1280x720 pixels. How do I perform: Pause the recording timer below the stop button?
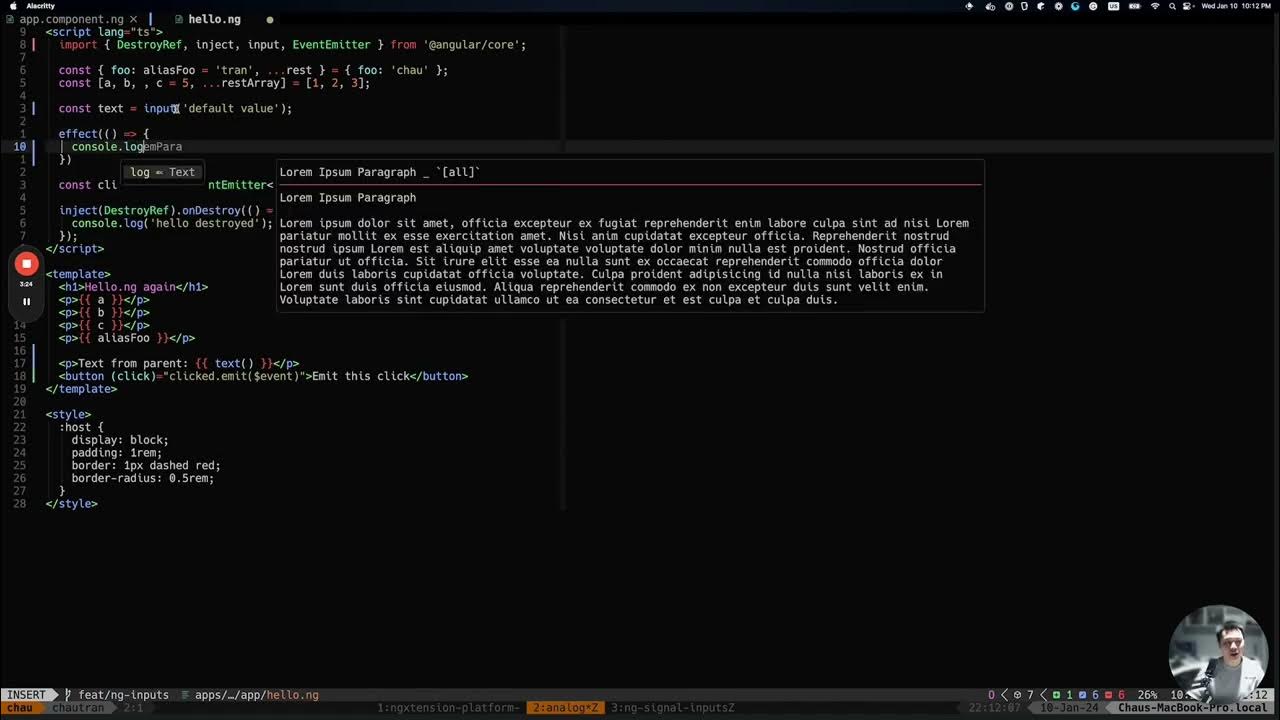click(26, 300)
